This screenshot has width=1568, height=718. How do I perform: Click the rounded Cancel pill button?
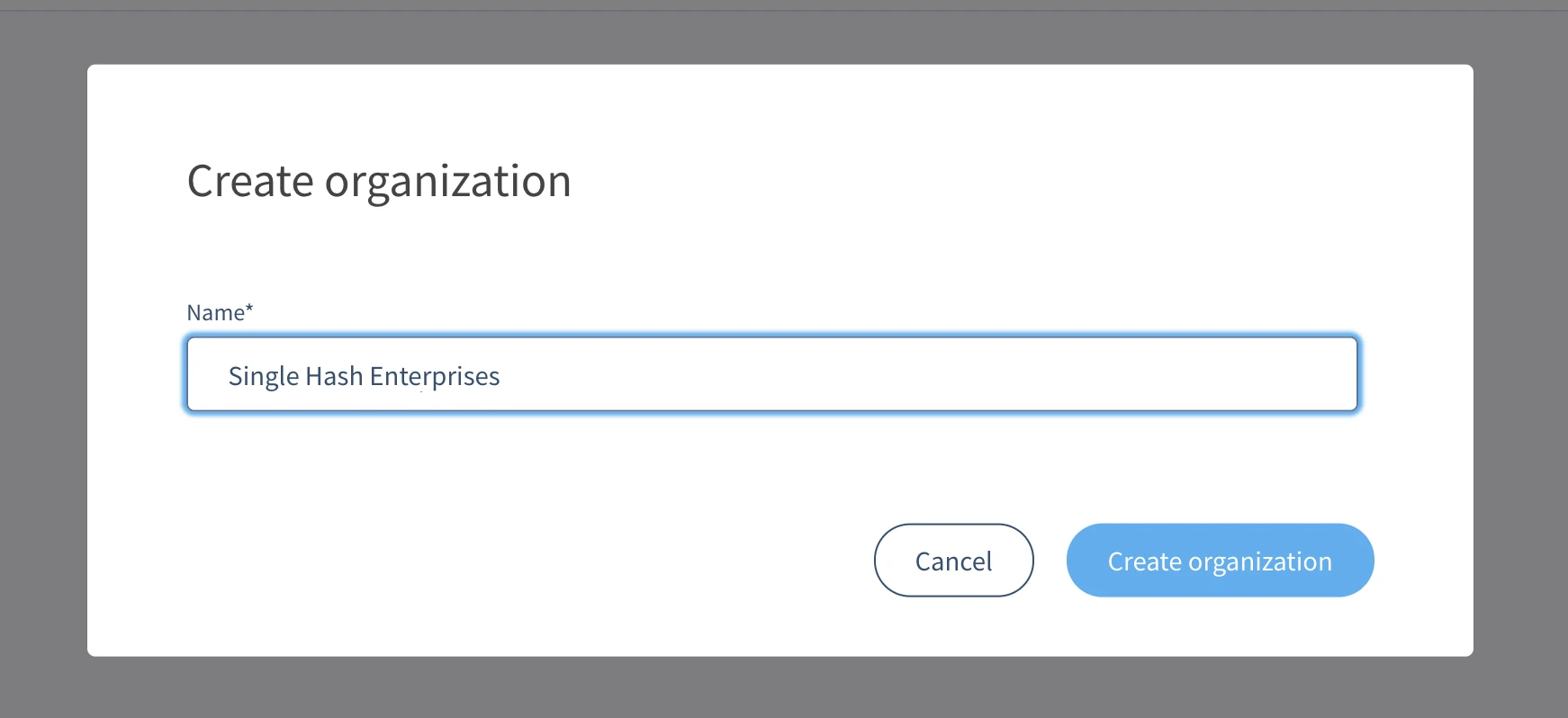(953, 560)
